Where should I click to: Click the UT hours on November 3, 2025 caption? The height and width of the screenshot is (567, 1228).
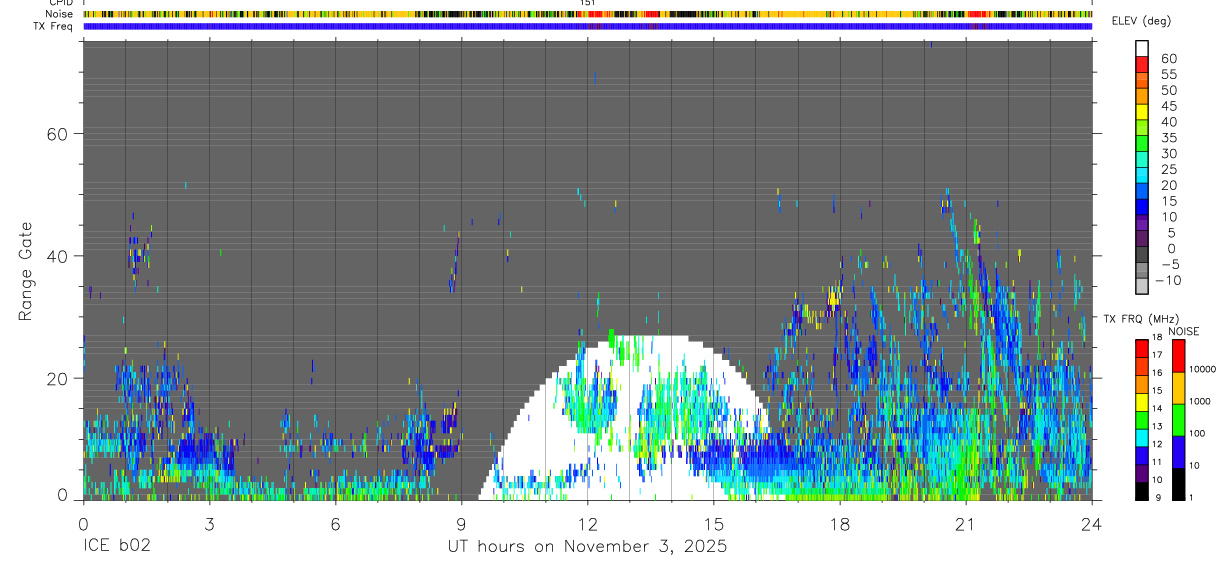tap(587, 547)
